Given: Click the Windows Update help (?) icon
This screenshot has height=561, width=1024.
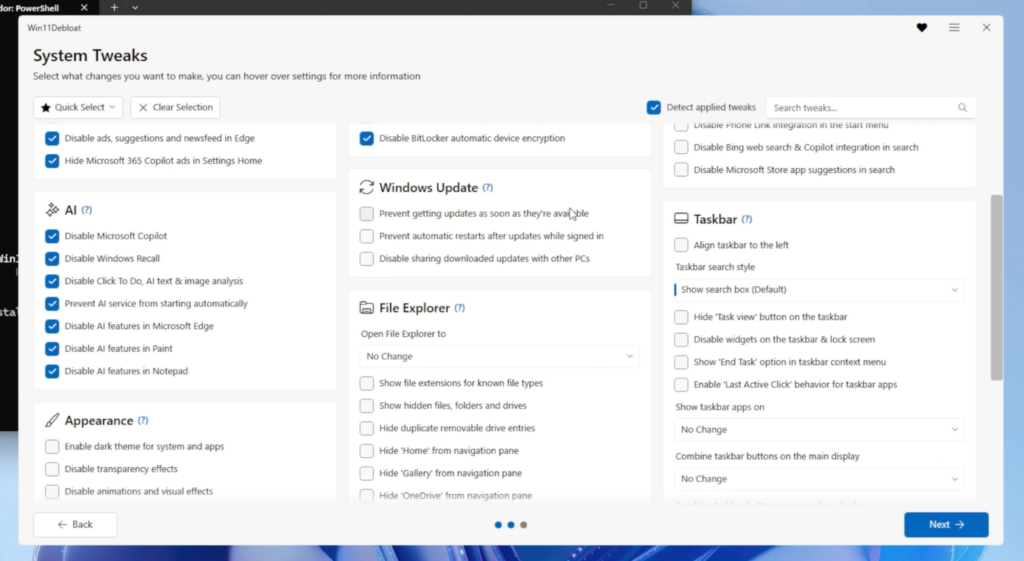Looking at the screenshot, I should tap(488, 188).
